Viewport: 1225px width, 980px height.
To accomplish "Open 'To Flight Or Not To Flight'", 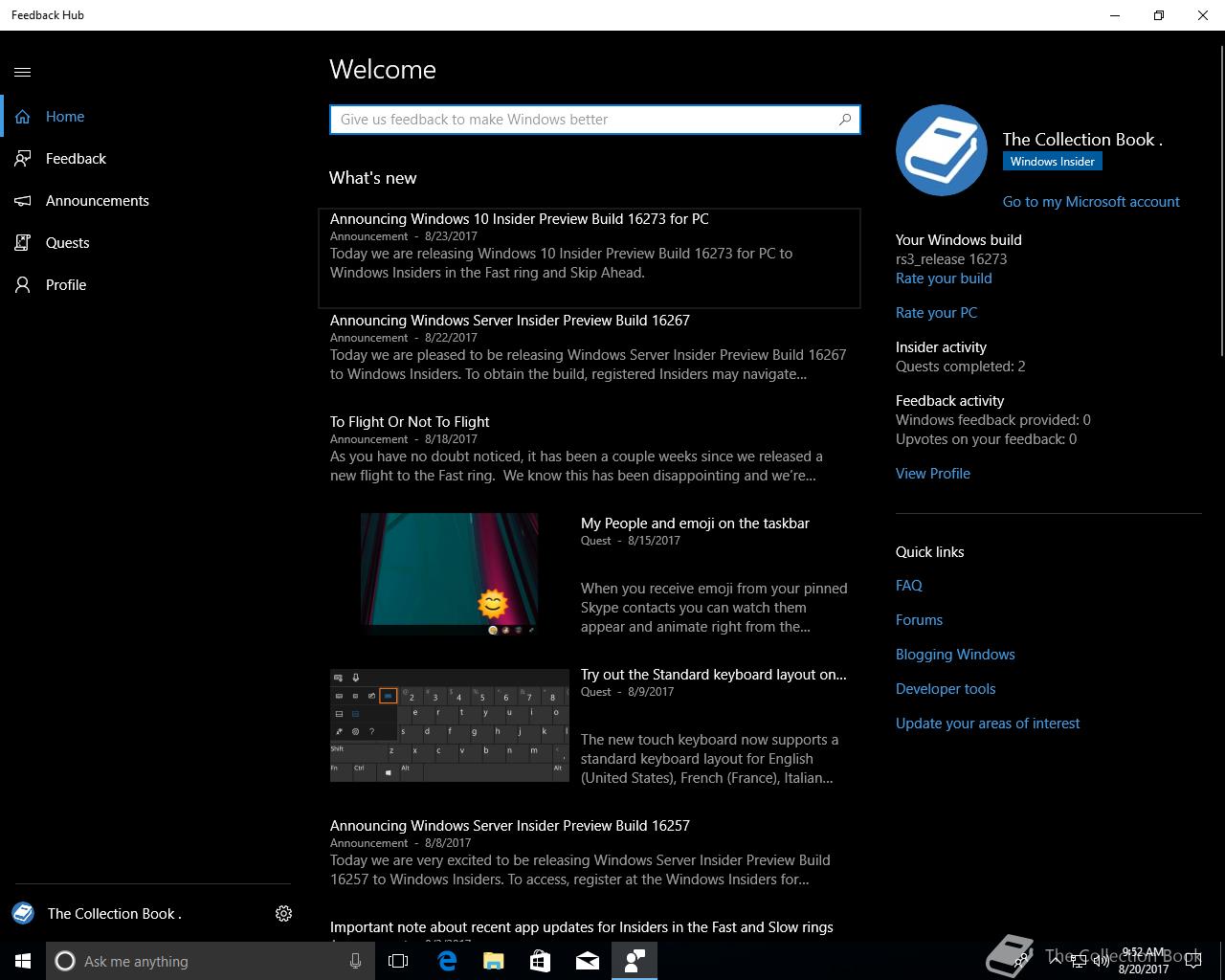I will [590, 449].
